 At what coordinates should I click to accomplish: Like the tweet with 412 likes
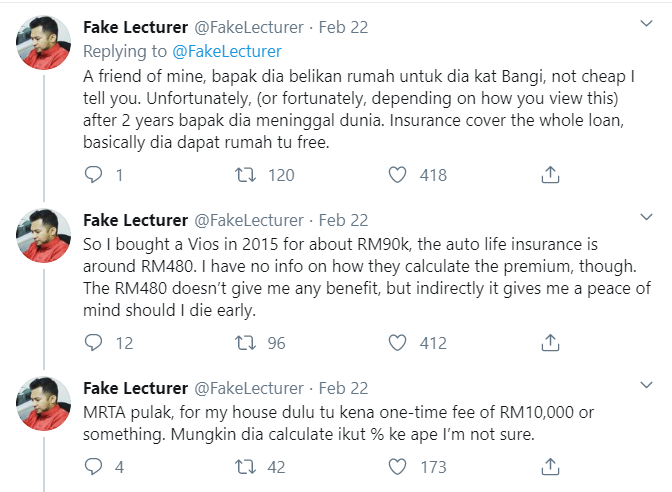[398, 343]
